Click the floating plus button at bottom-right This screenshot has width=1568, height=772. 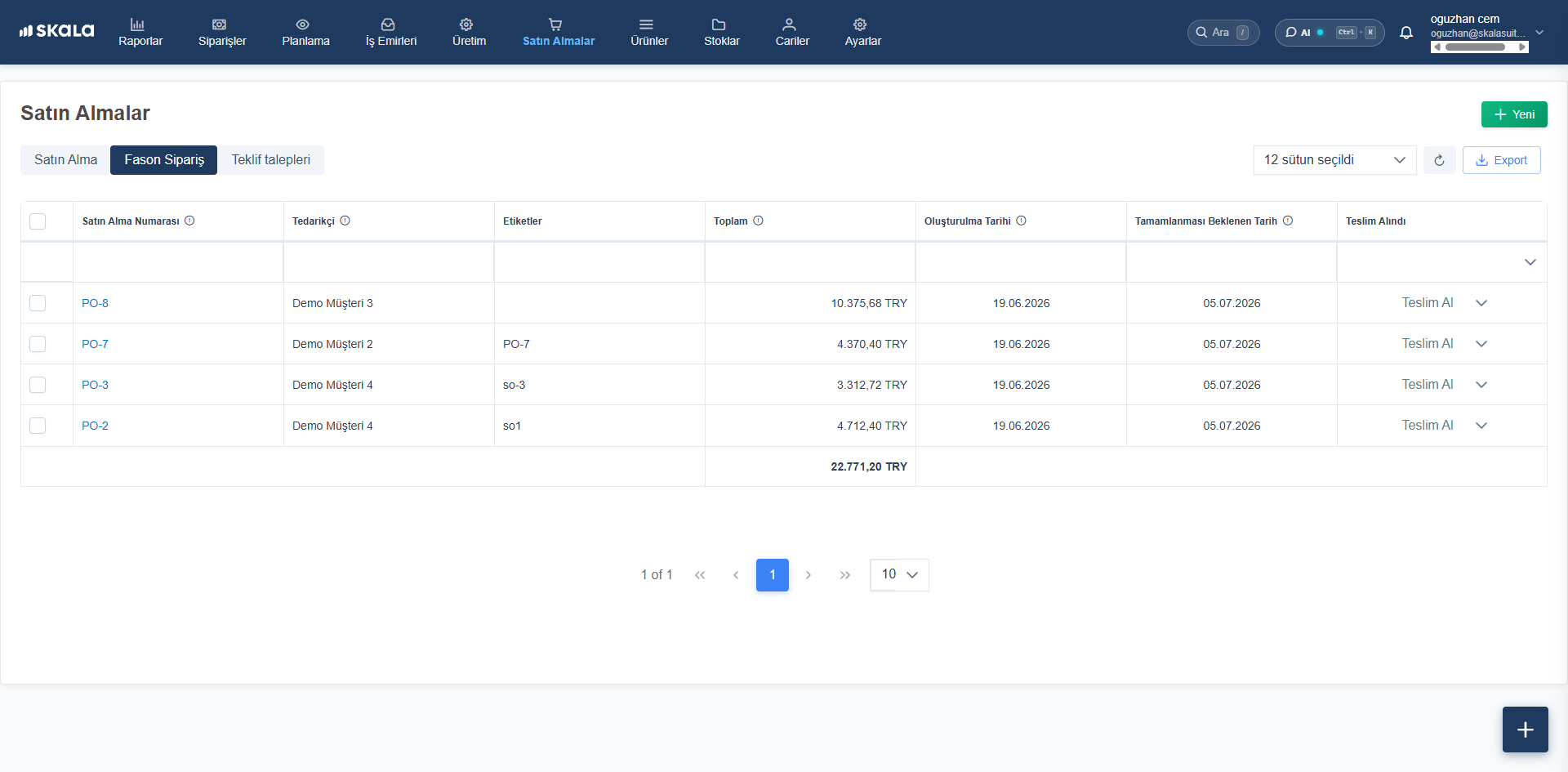point(1525,729)
